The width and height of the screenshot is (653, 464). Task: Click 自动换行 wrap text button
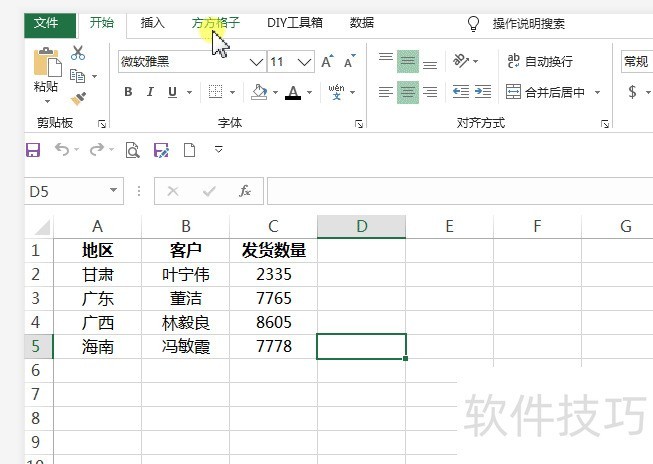[x=540, y=62]
